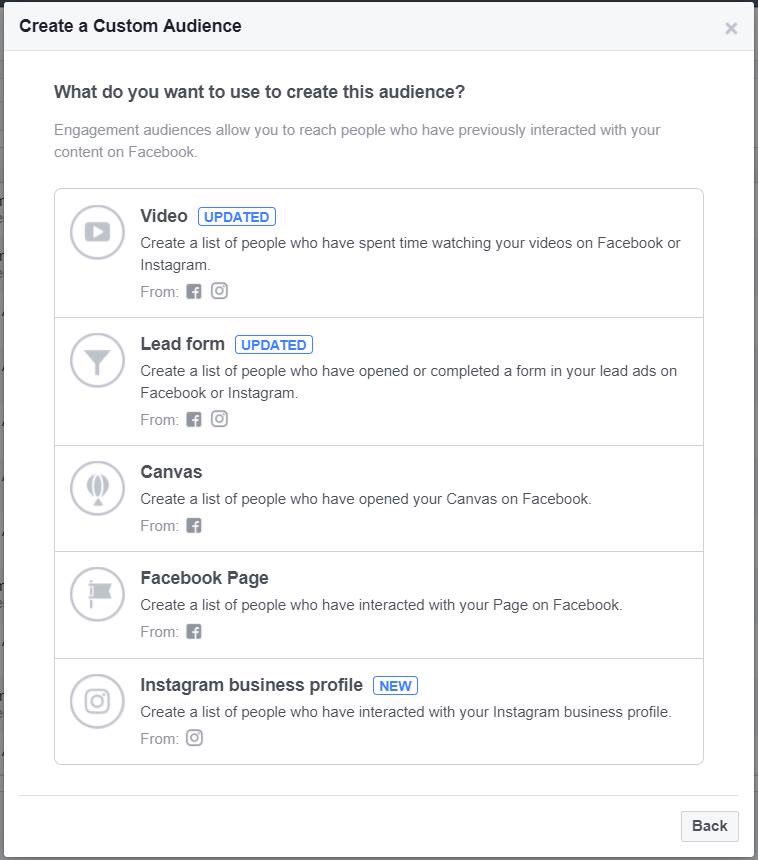Screen dimensions: 758x860
Task: Click Facebook source icon under Video
Action: 194,291
